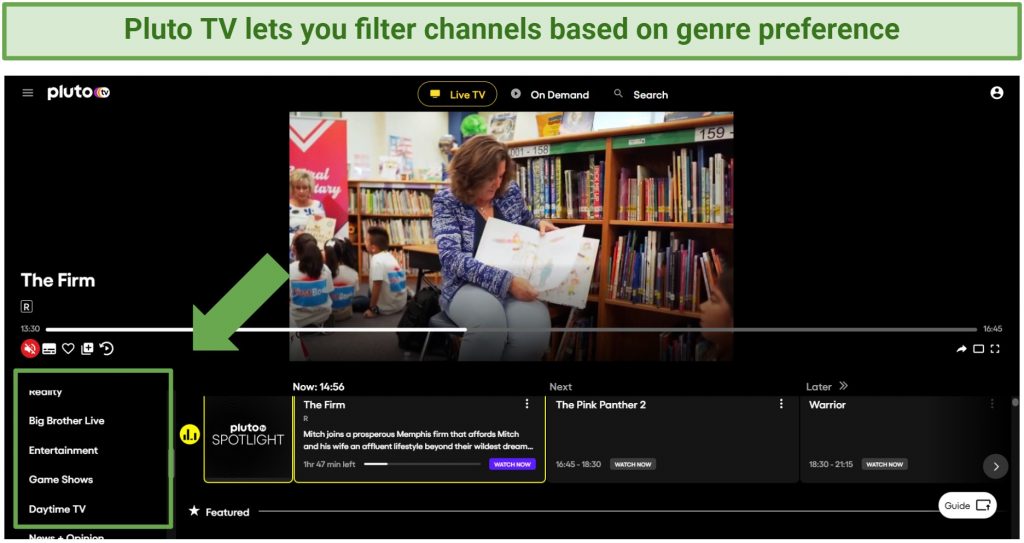Image resolution: width=1024 pixels, height=543 pixels.
Task: Switch to picture-in-picture mode
Action: 978,349
